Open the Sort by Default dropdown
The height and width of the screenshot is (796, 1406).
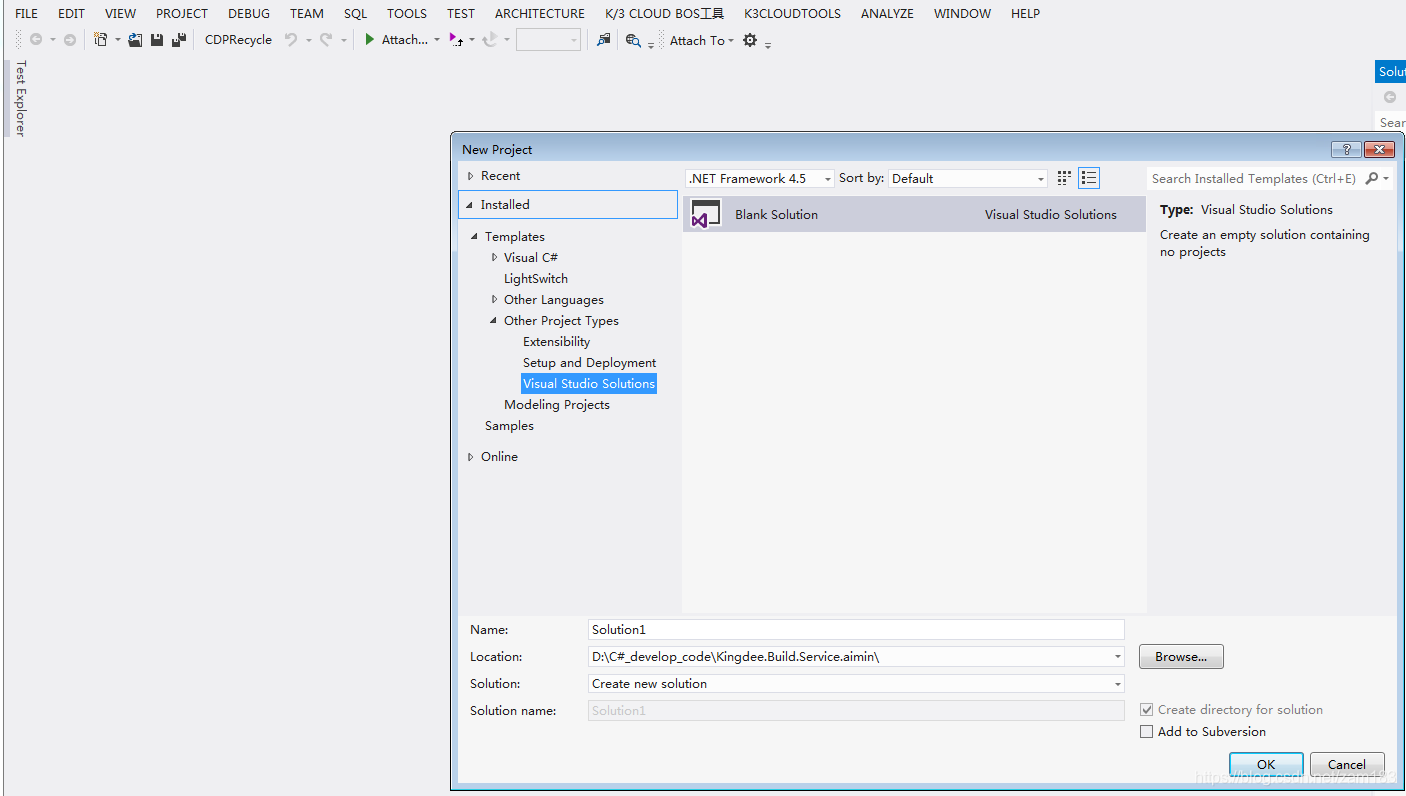pos(968,178)
